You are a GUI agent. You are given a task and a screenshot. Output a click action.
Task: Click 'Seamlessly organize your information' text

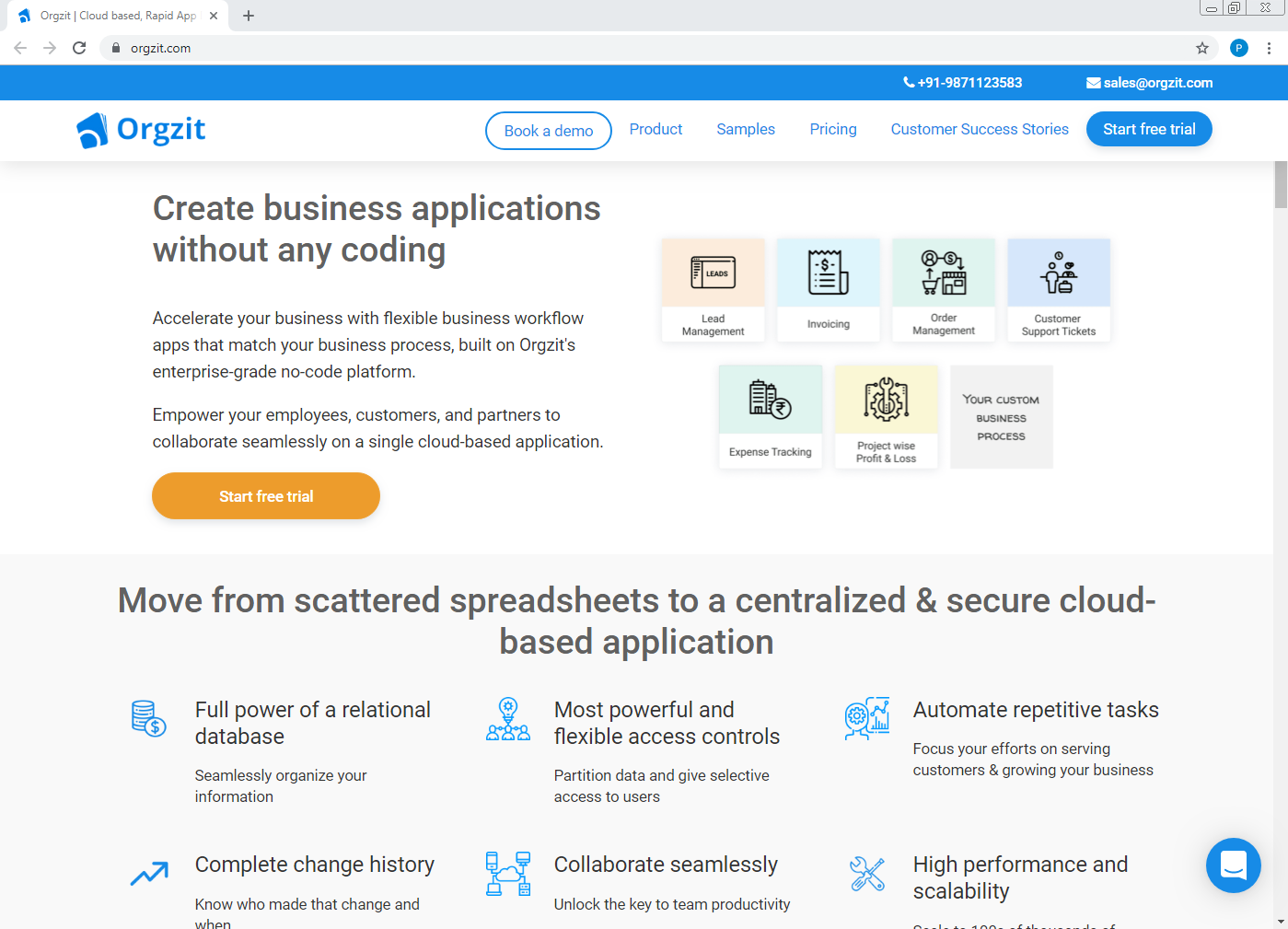coord(281,786)
